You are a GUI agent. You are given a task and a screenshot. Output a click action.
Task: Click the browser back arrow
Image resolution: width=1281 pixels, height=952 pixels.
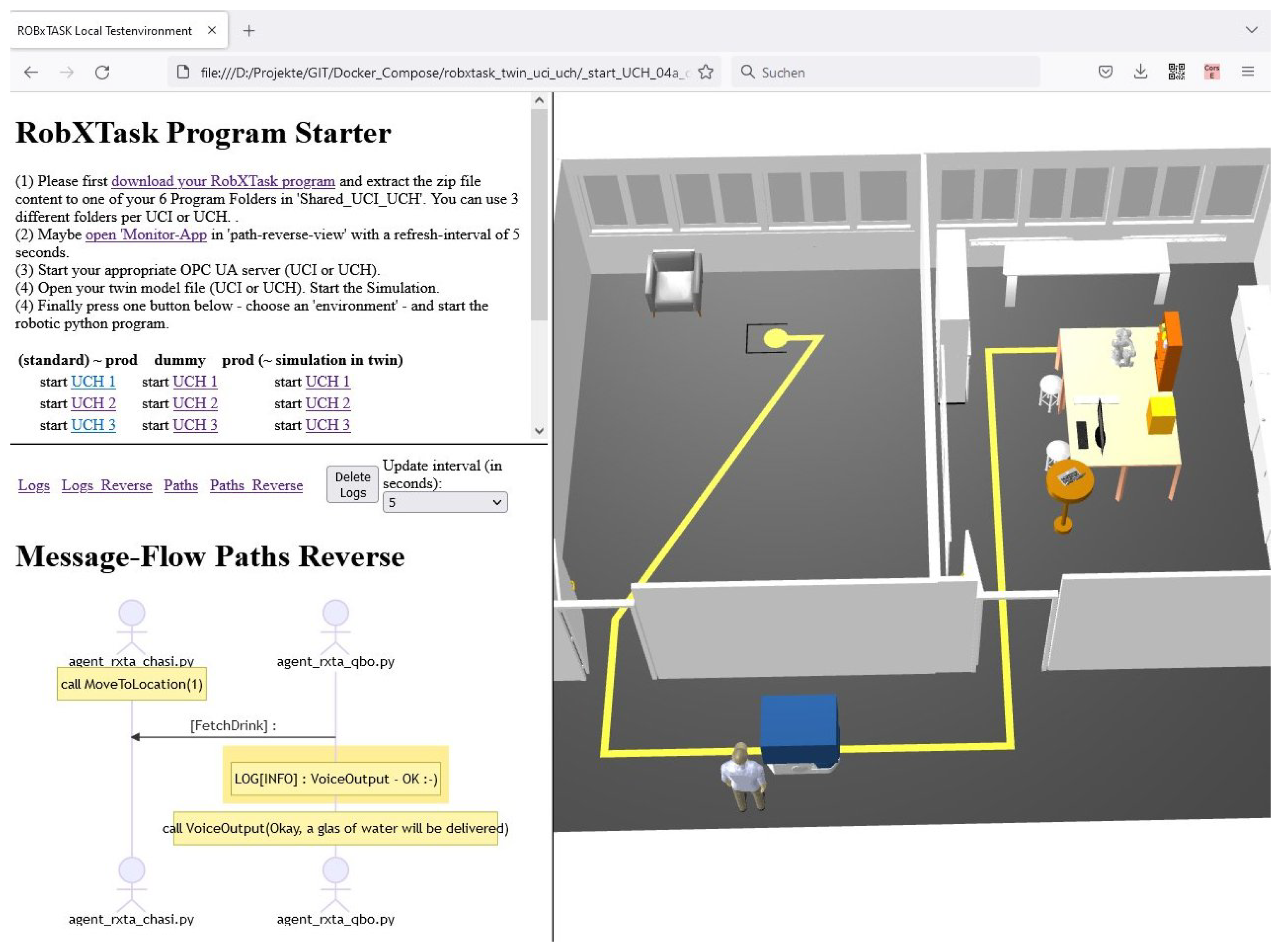(31, 72)
